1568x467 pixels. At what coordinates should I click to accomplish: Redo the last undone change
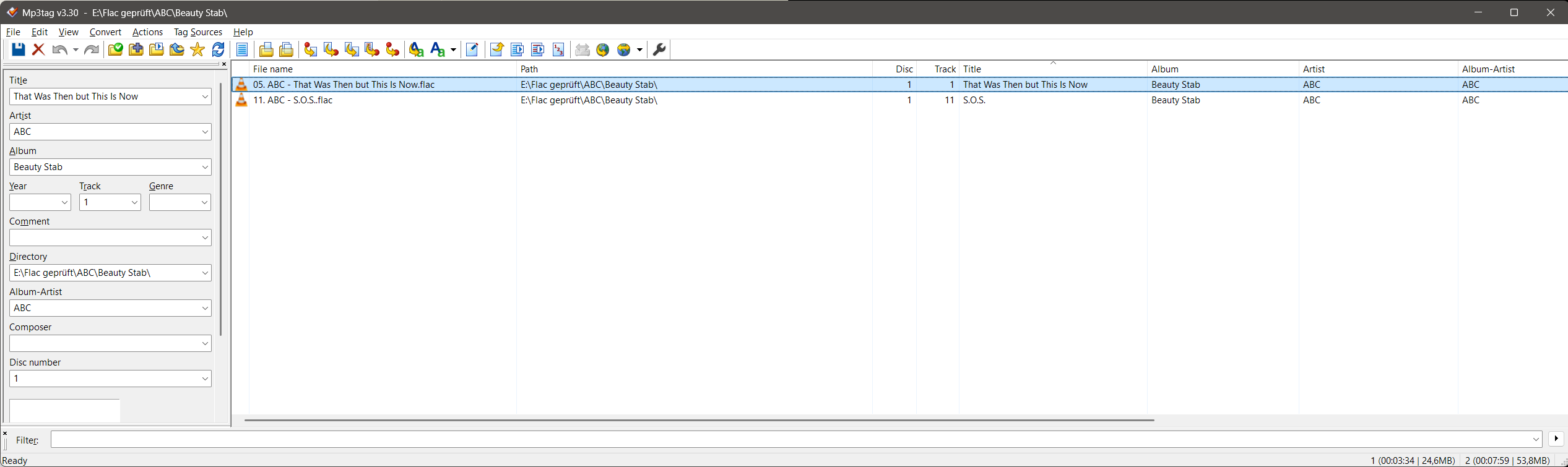pyautogui.click(x=92, y=49)
